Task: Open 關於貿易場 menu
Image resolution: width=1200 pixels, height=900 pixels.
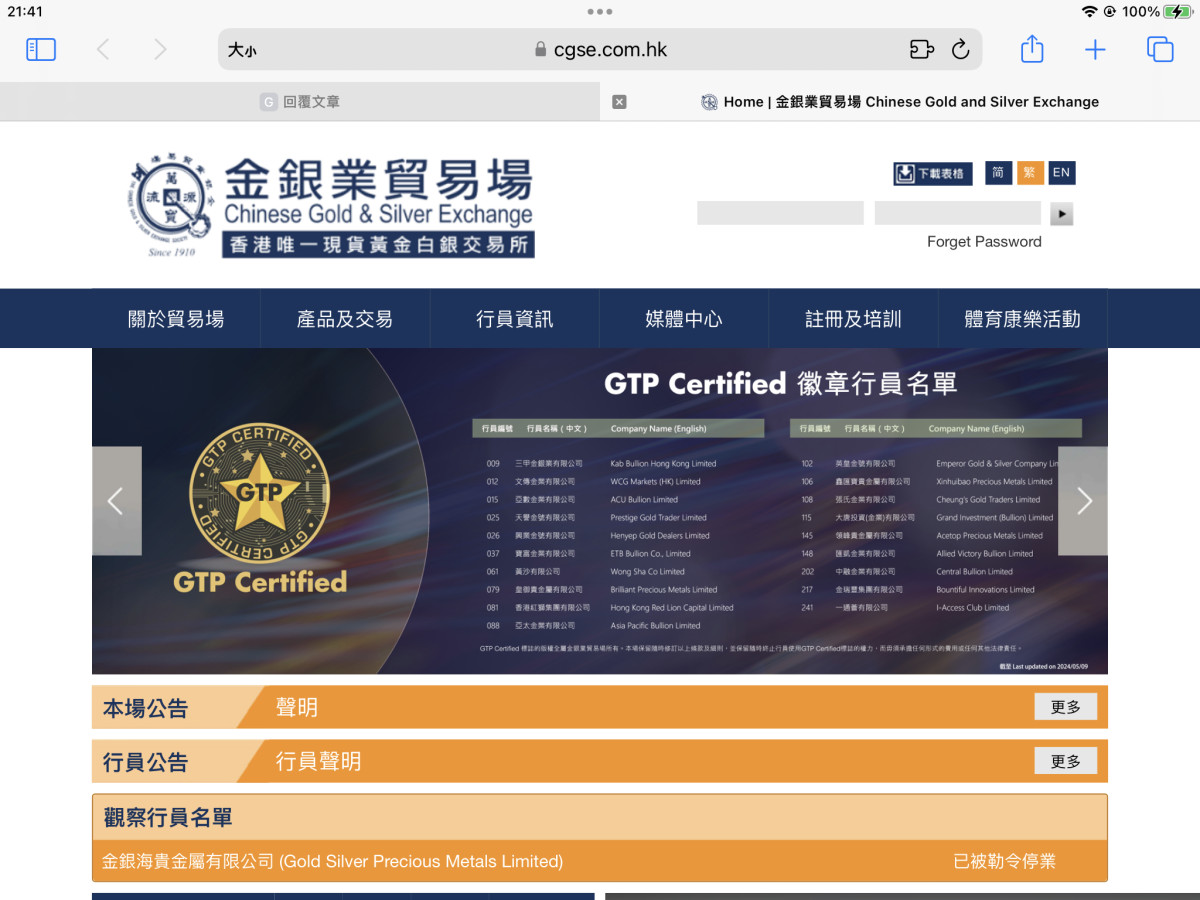Action: (176, 319)
